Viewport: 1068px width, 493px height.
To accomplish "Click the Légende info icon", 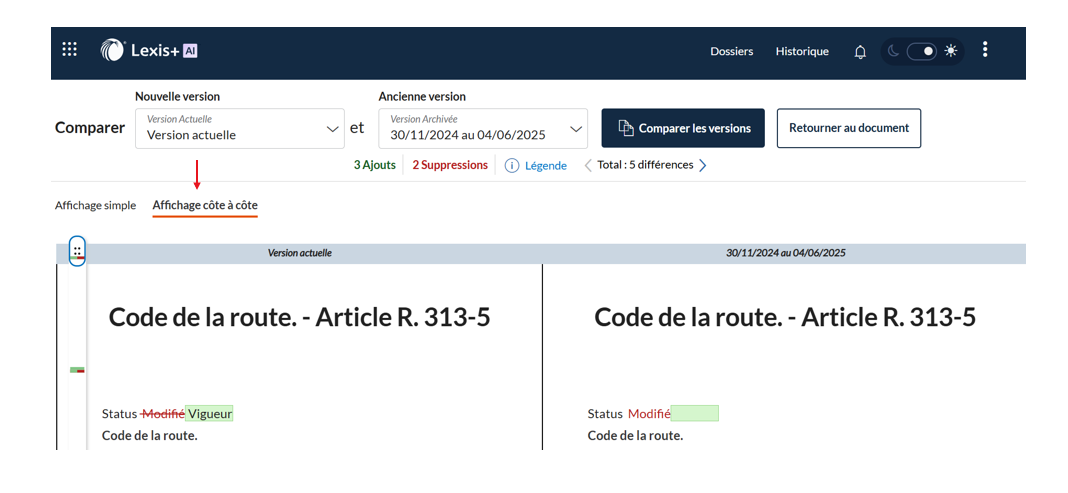I will coord(512,166).
